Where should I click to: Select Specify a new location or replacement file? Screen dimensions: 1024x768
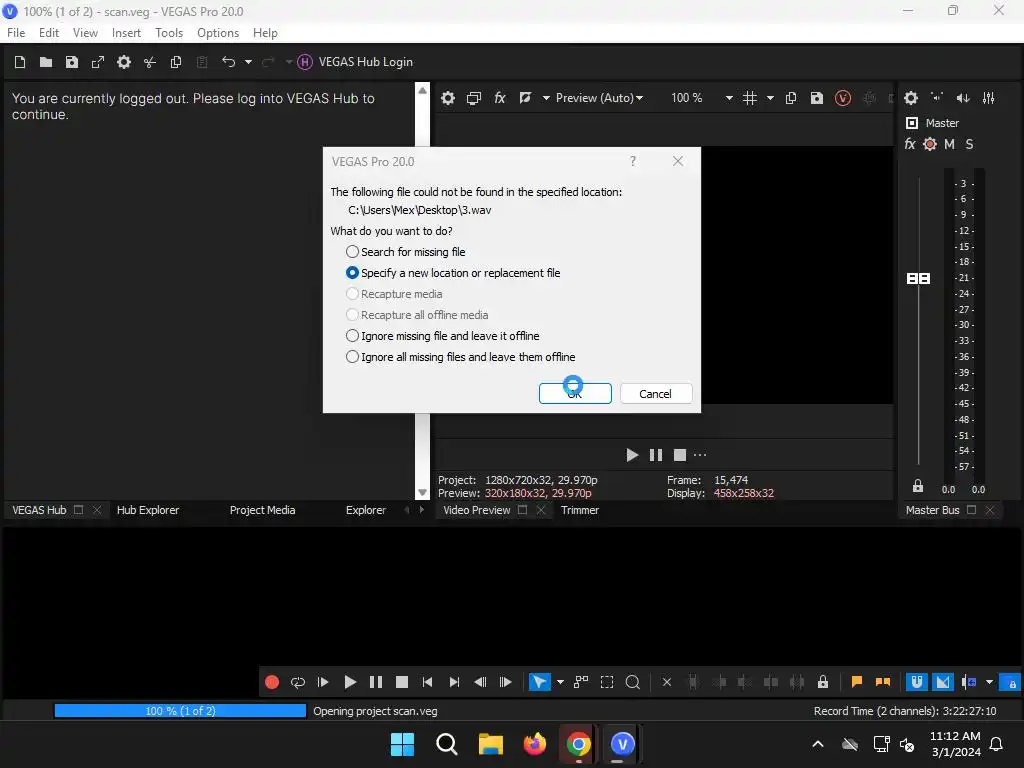[x=453, y=272]
